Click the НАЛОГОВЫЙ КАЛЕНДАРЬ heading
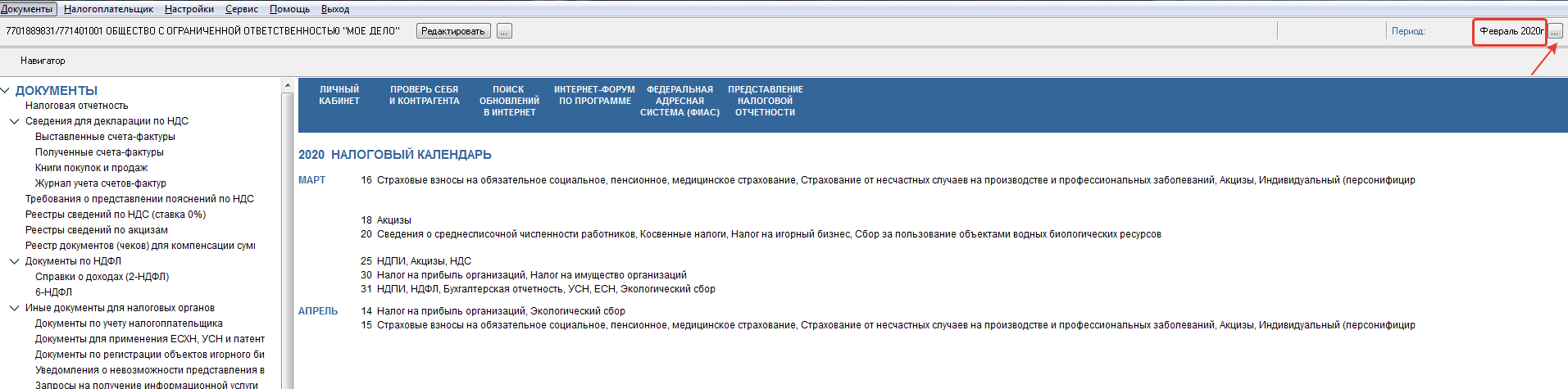The height and width of the screenshot is (389, 1568). 411,155
